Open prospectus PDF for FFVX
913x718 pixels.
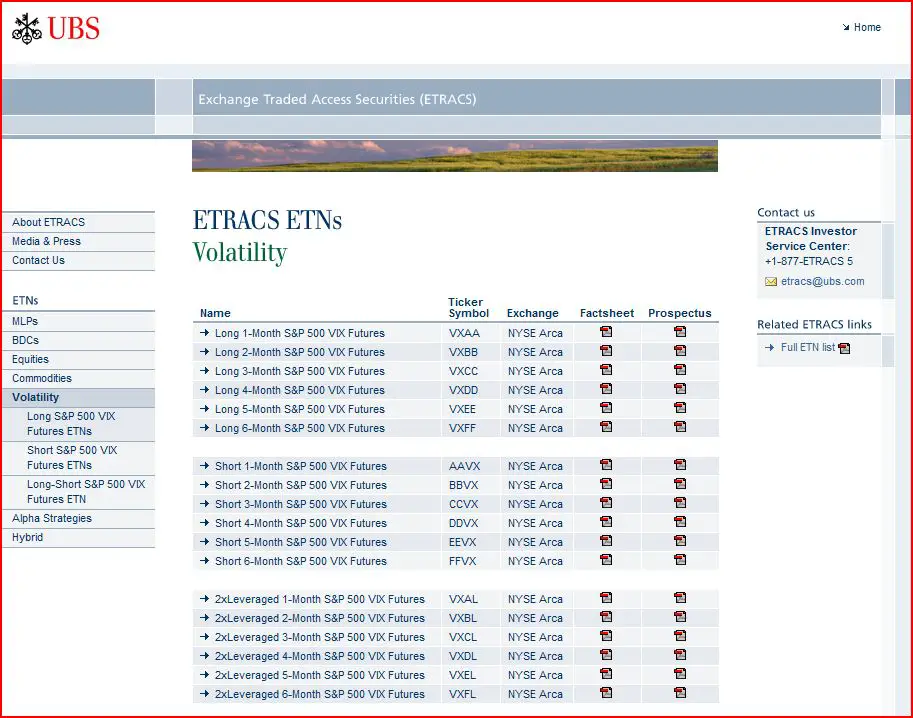[x=680, y=560]
